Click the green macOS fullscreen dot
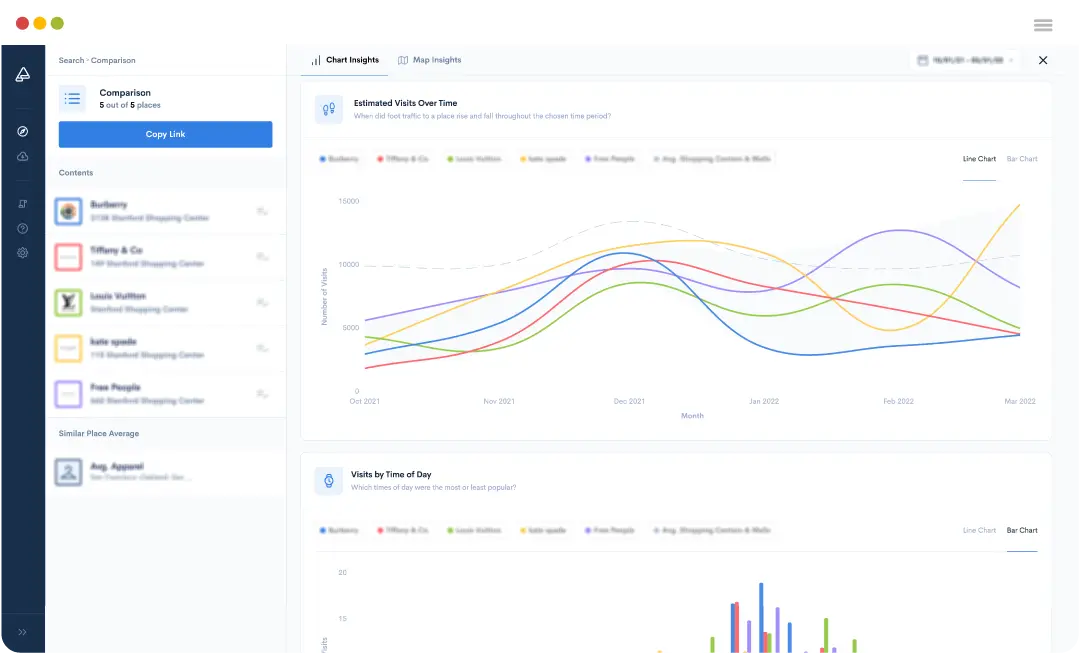The height and width of the screenshot is (654, 1080). pos(57,23)
